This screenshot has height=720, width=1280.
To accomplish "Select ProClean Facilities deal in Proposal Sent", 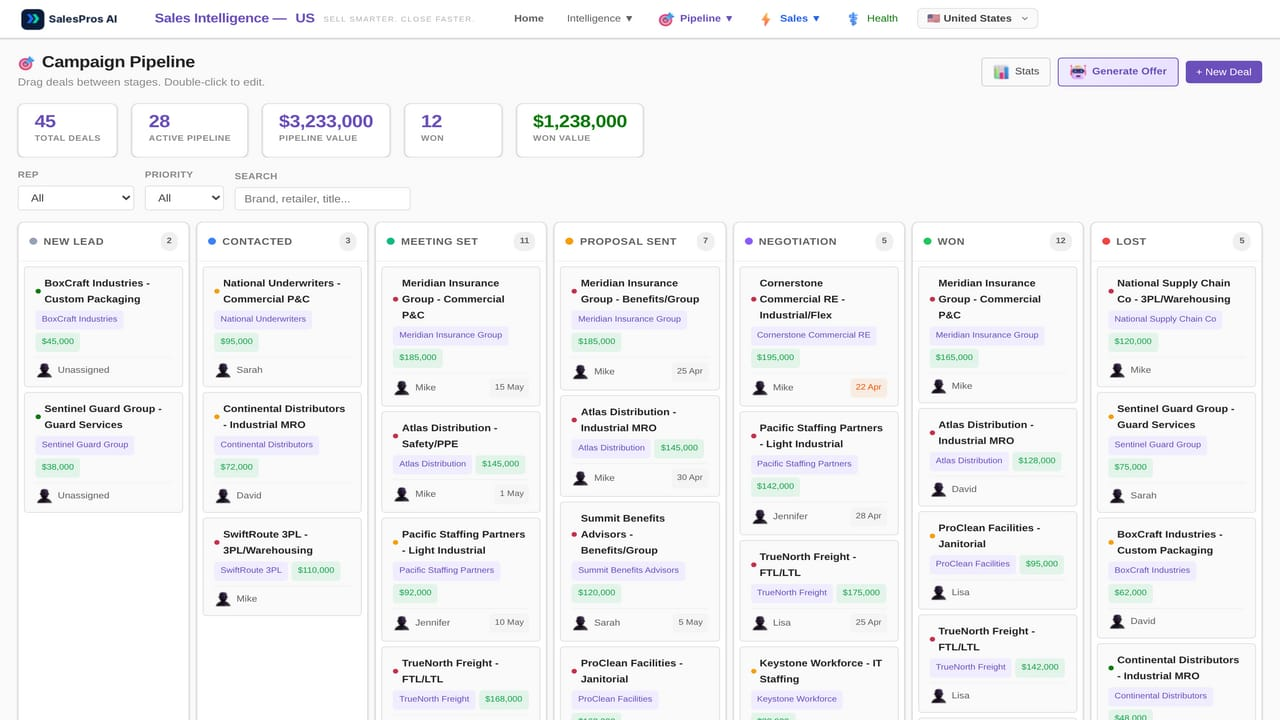I will [x=632, y=671].
